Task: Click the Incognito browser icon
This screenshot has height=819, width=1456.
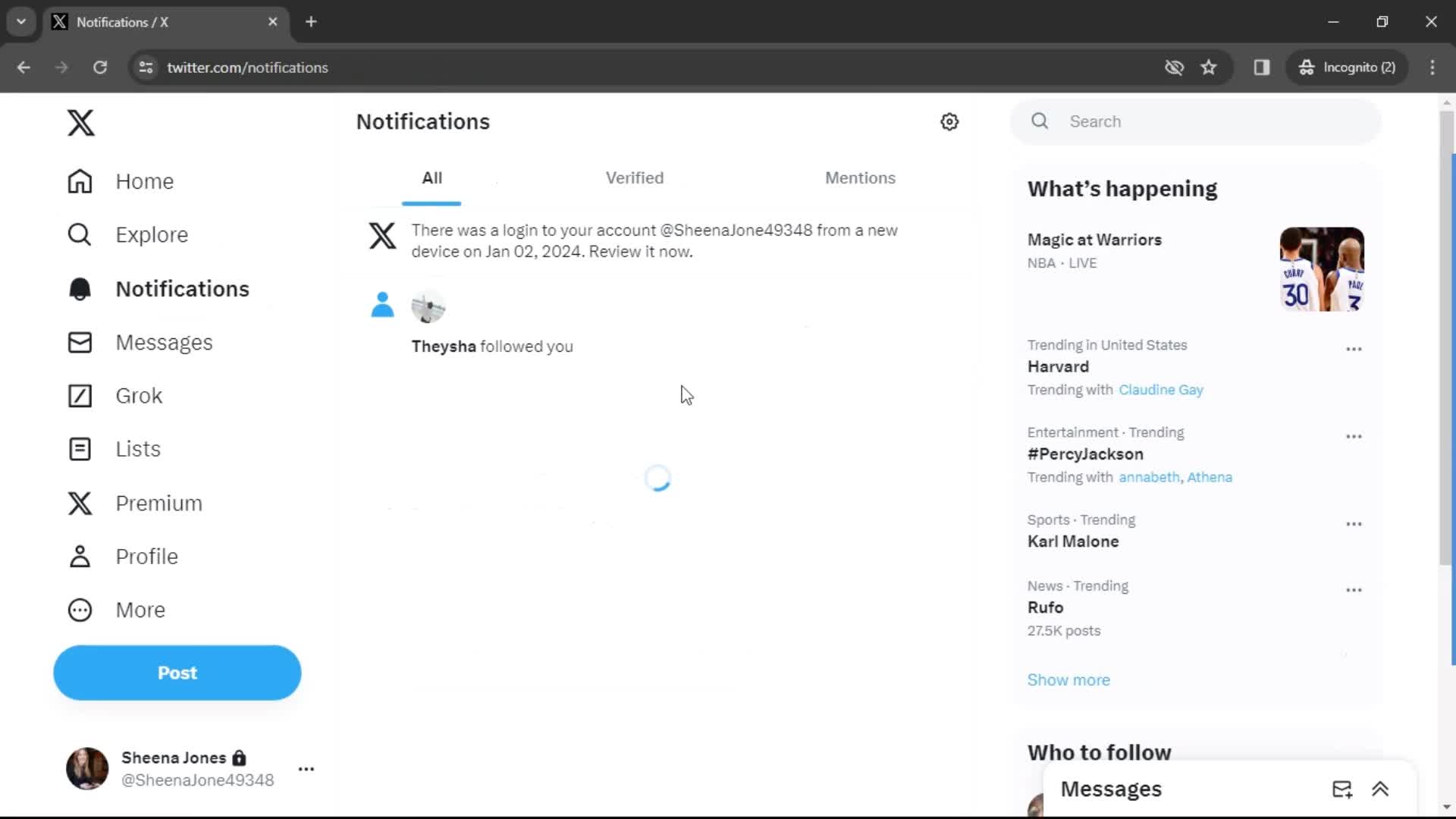Action: point(1306,68)
